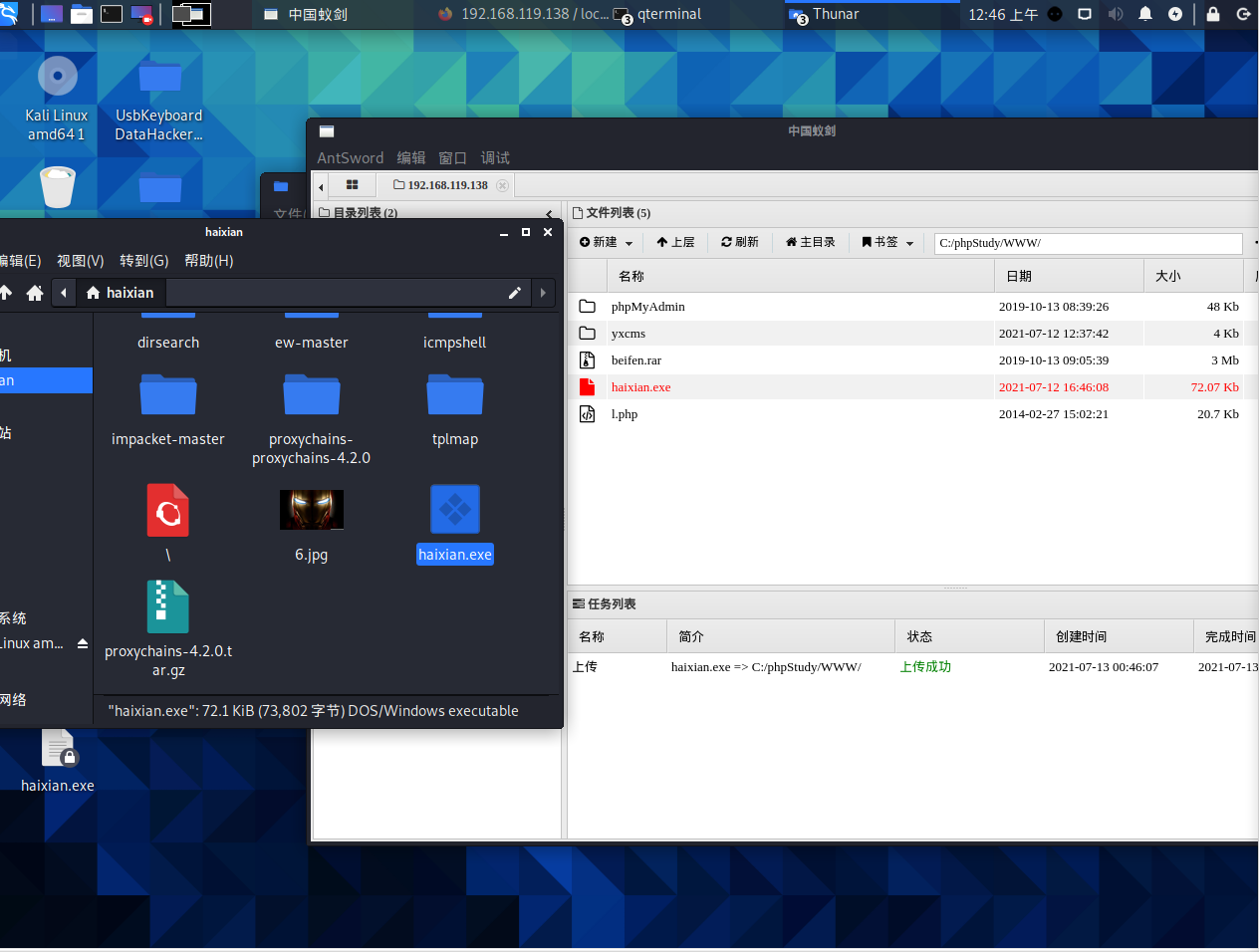Click the pencil edit-location icon in Thunar
1259x952 pixels.
514,293
